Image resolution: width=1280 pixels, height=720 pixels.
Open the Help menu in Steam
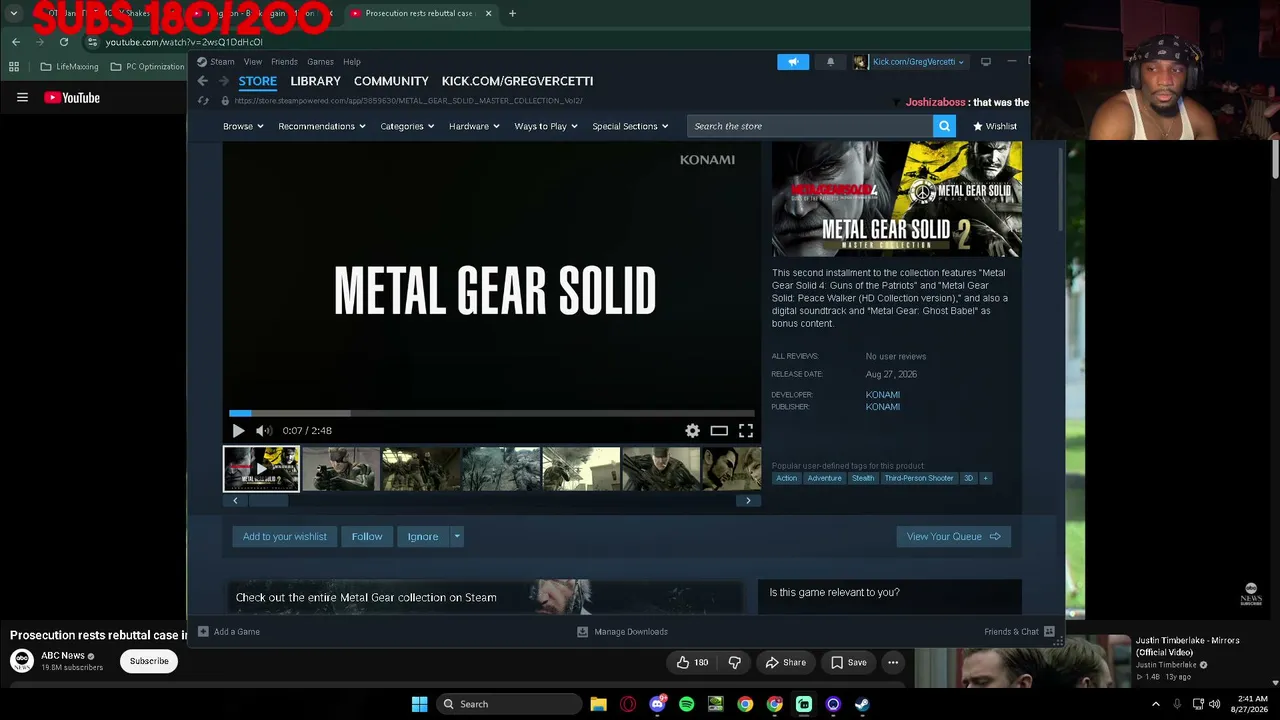352,62
